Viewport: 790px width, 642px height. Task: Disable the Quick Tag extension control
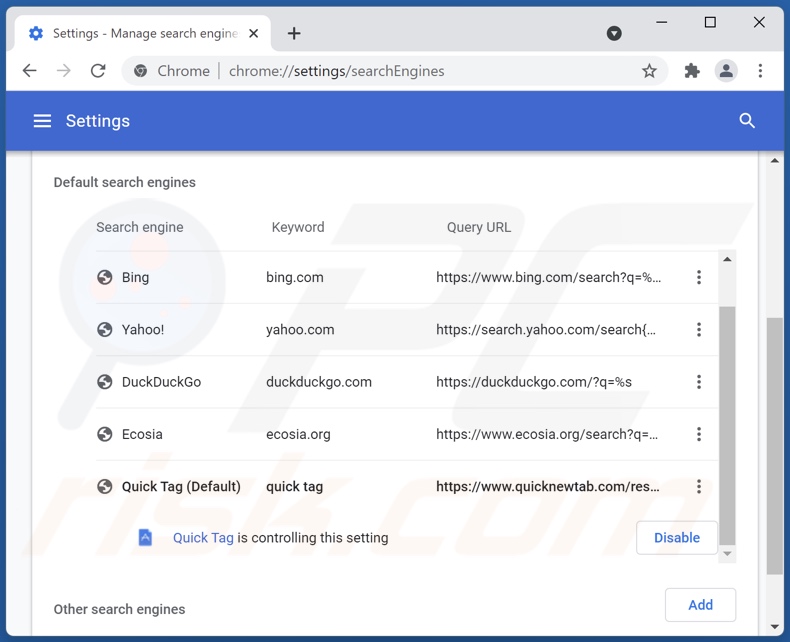(677, 538)
